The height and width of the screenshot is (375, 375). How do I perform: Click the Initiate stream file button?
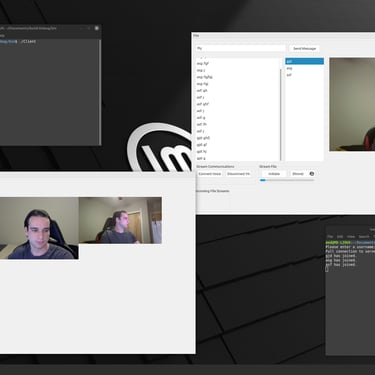point(274,174)
